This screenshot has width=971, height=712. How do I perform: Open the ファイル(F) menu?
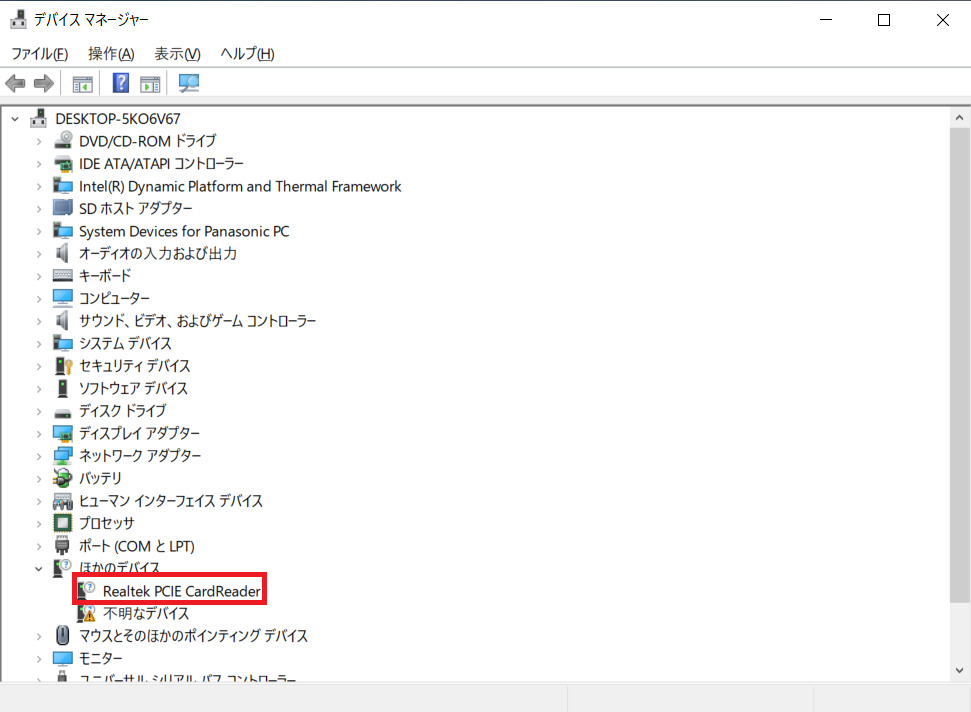point(39,53)
